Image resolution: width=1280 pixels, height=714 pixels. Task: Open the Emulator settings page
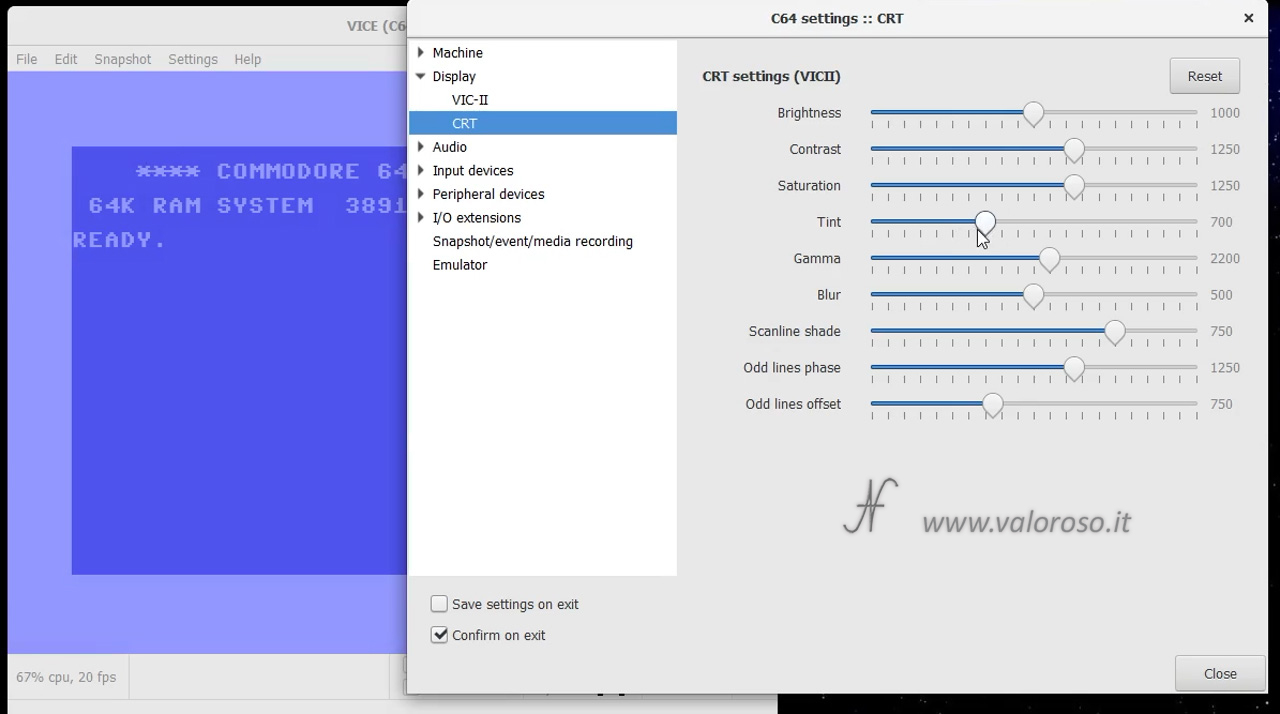460,264
